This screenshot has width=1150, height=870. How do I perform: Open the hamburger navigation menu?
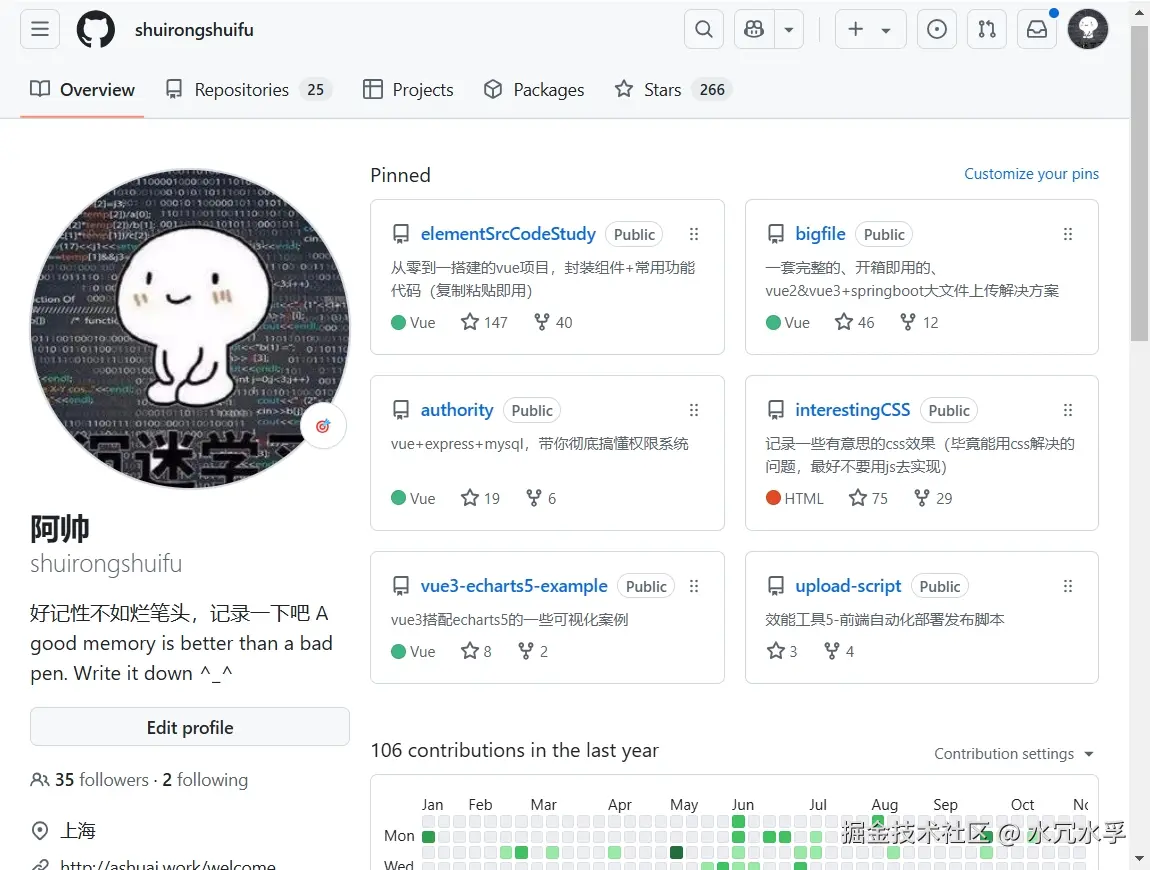tap(39, 29)
